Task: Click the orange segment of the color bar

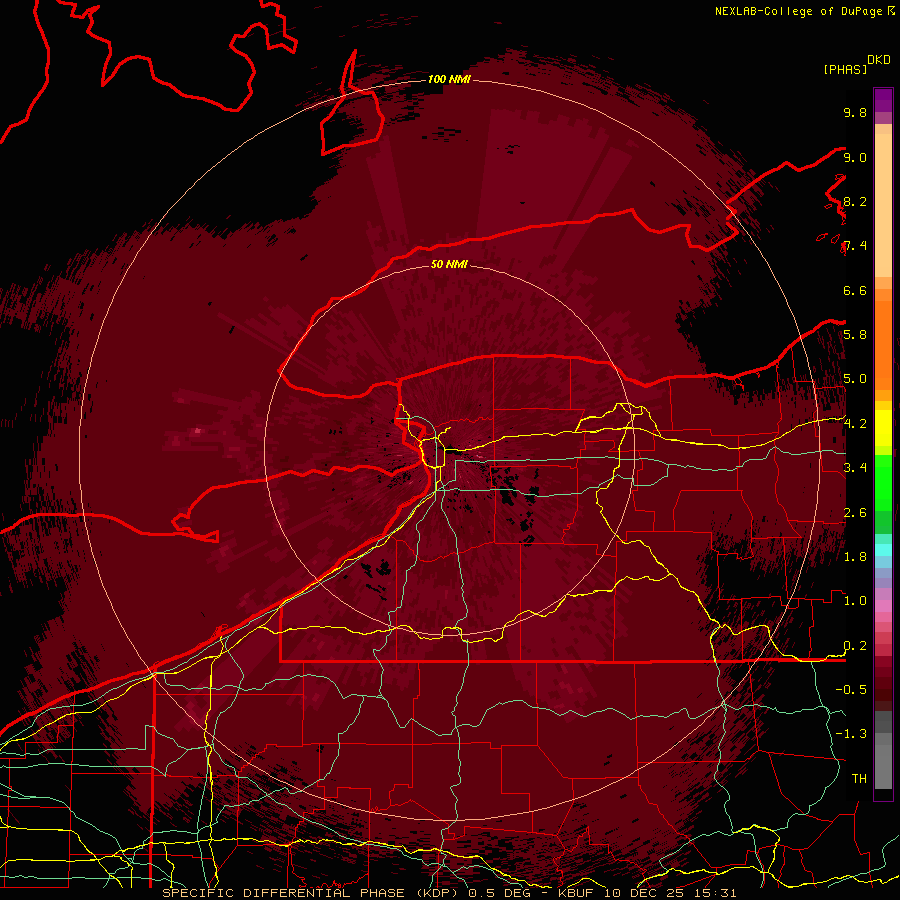Action: 883,344
